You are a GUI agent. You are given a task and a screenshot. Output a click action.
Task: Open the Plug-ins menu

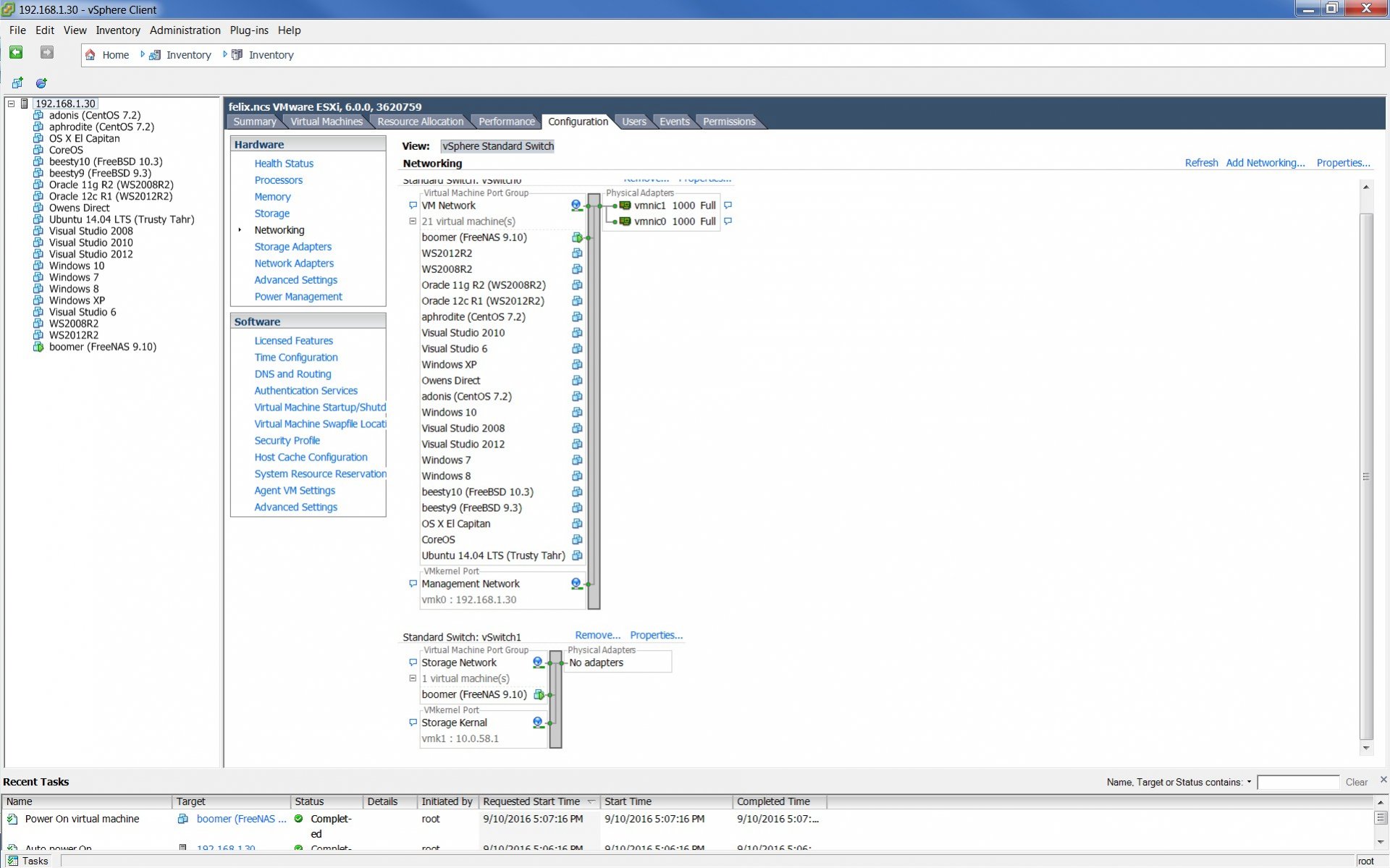[x=249, y=30]
